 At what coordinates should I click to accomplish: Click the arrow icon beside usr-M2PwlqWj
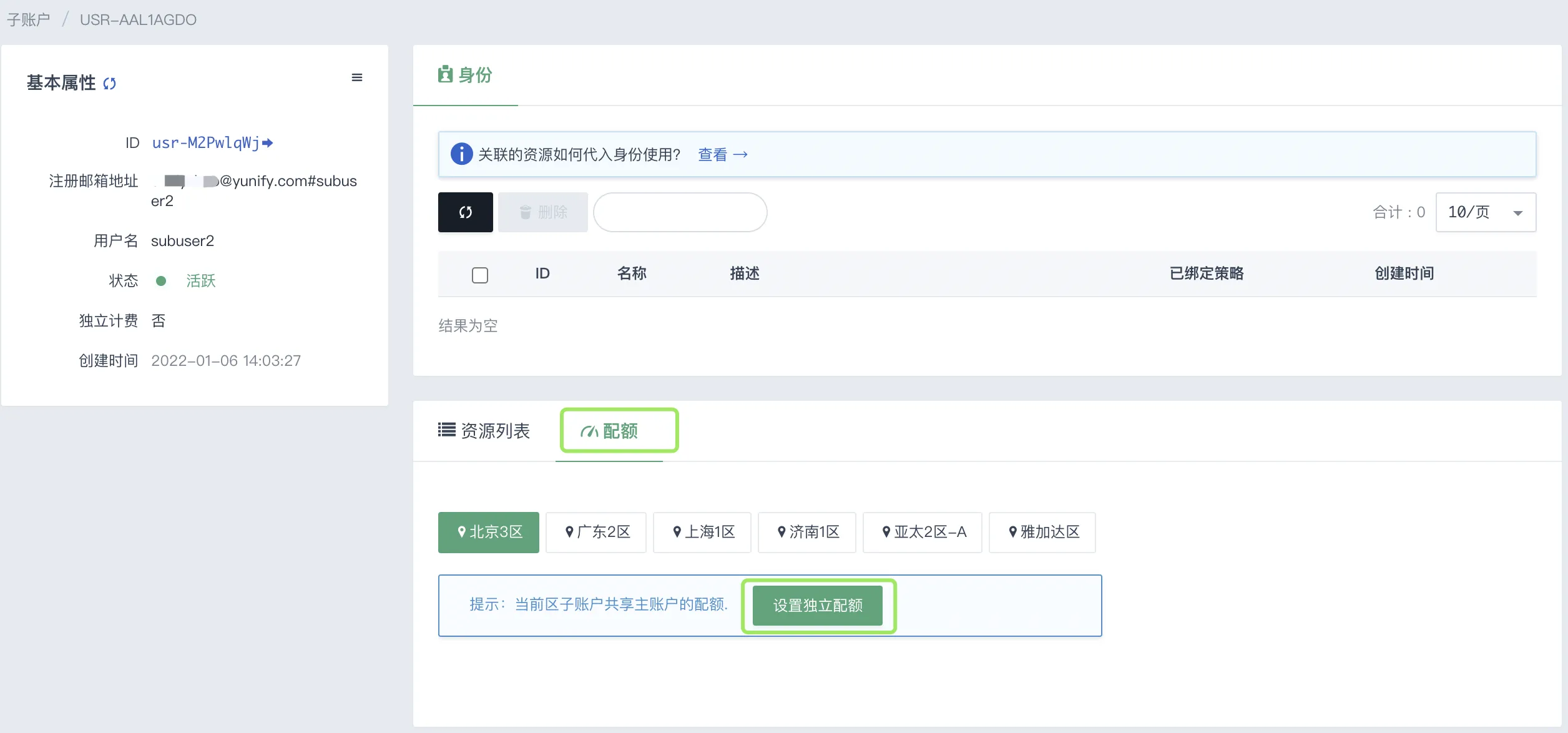point(268,143)
